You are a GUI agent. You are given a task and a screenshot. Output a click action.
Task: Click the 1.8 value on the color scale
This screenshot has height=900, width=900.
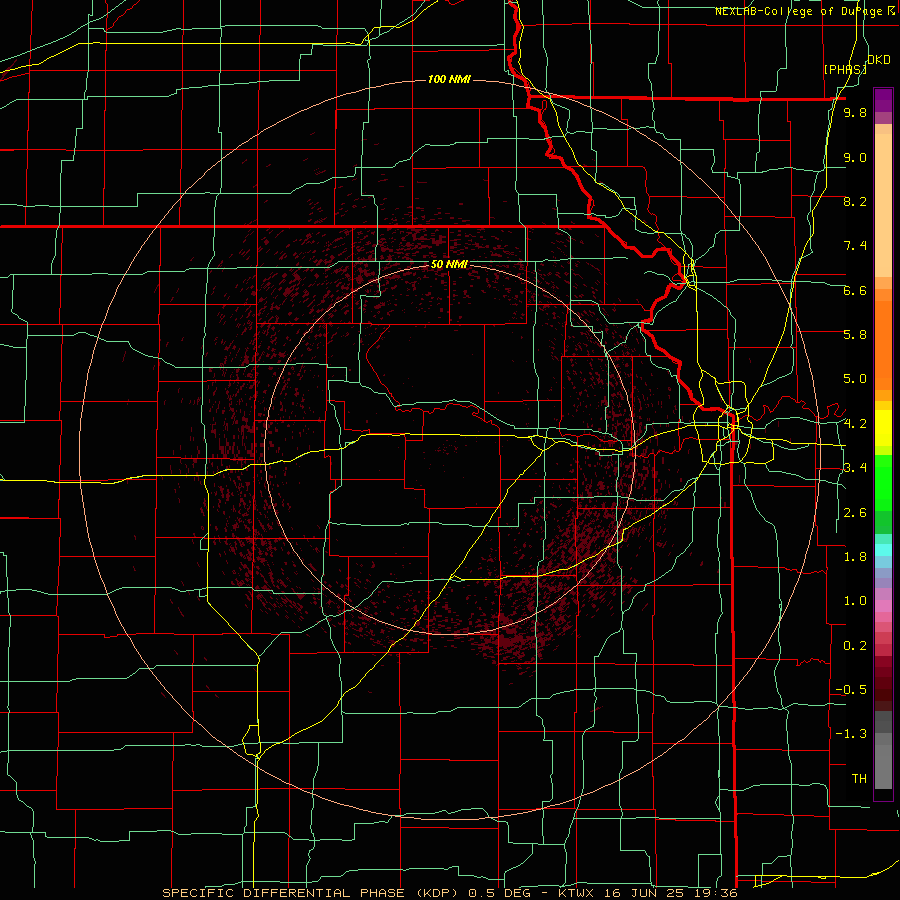click(x=855, y=557)
